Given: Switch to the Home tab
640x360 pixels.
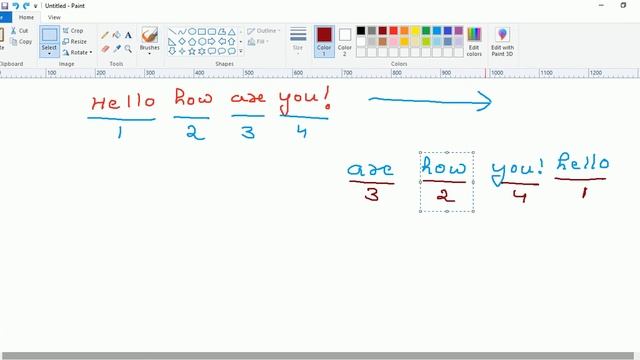Looking at the screenshot, I should point(26,18).
